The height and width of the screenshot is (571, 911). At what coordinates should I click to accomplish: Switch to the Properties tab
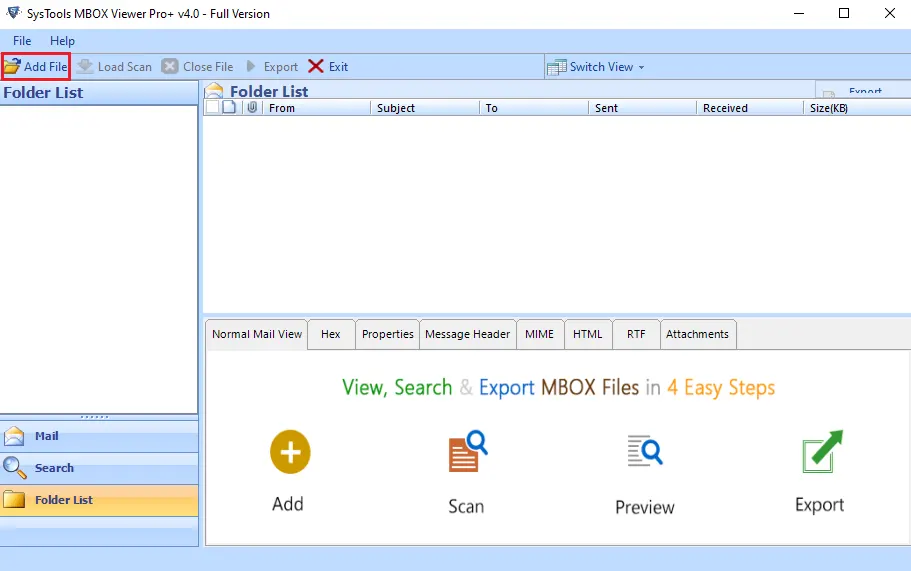[388, 334]
